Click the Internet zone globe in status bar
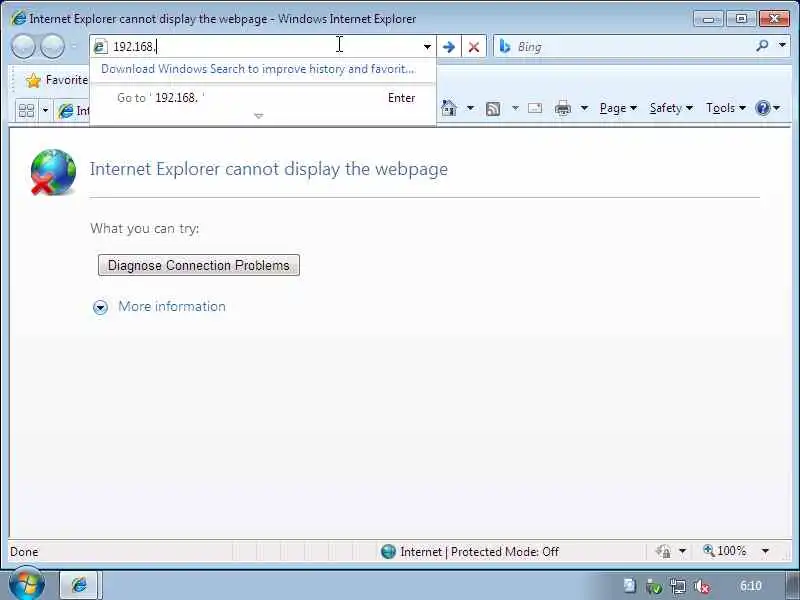800x600 pixels. [x=388, y=552]
